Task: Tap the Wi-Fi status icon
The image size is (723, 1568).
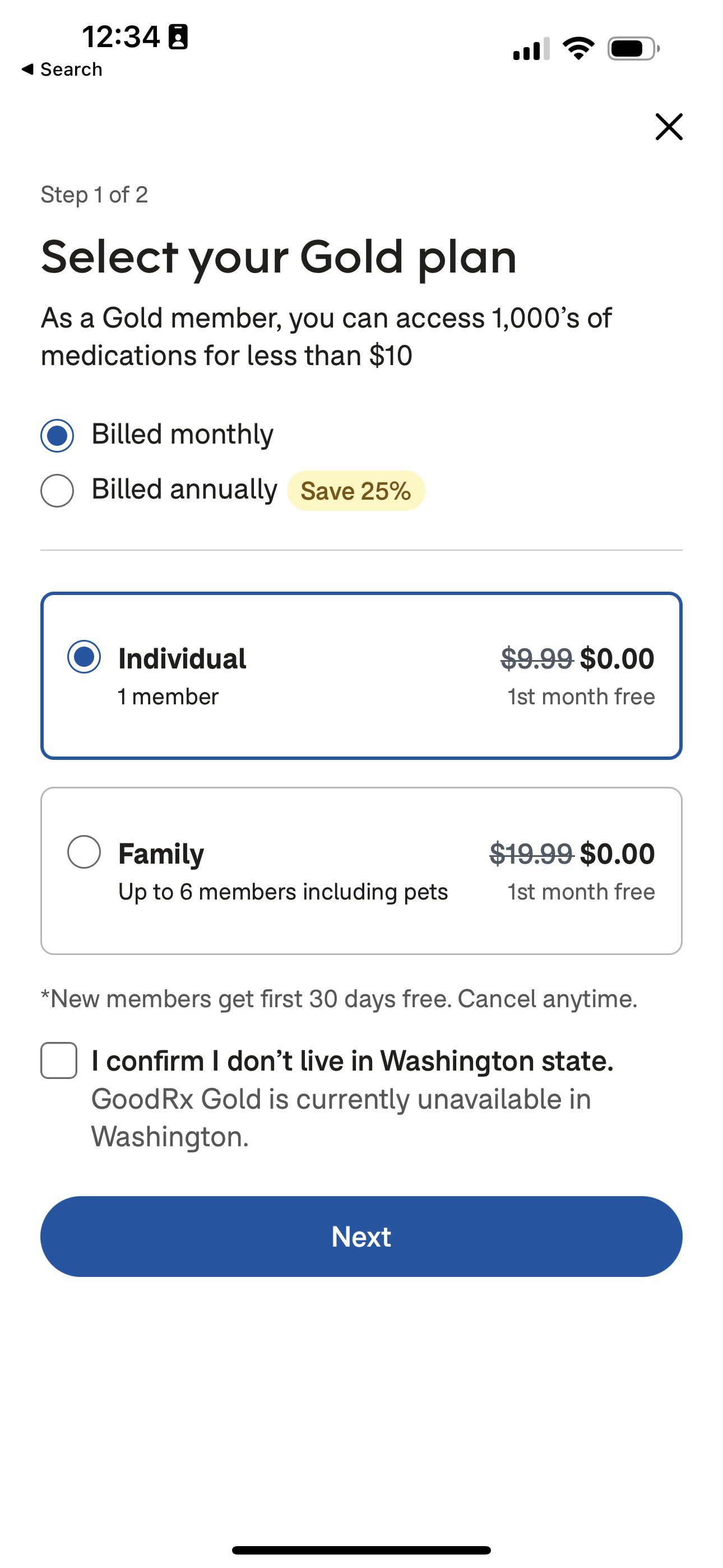Action: [x=577, y=49]
